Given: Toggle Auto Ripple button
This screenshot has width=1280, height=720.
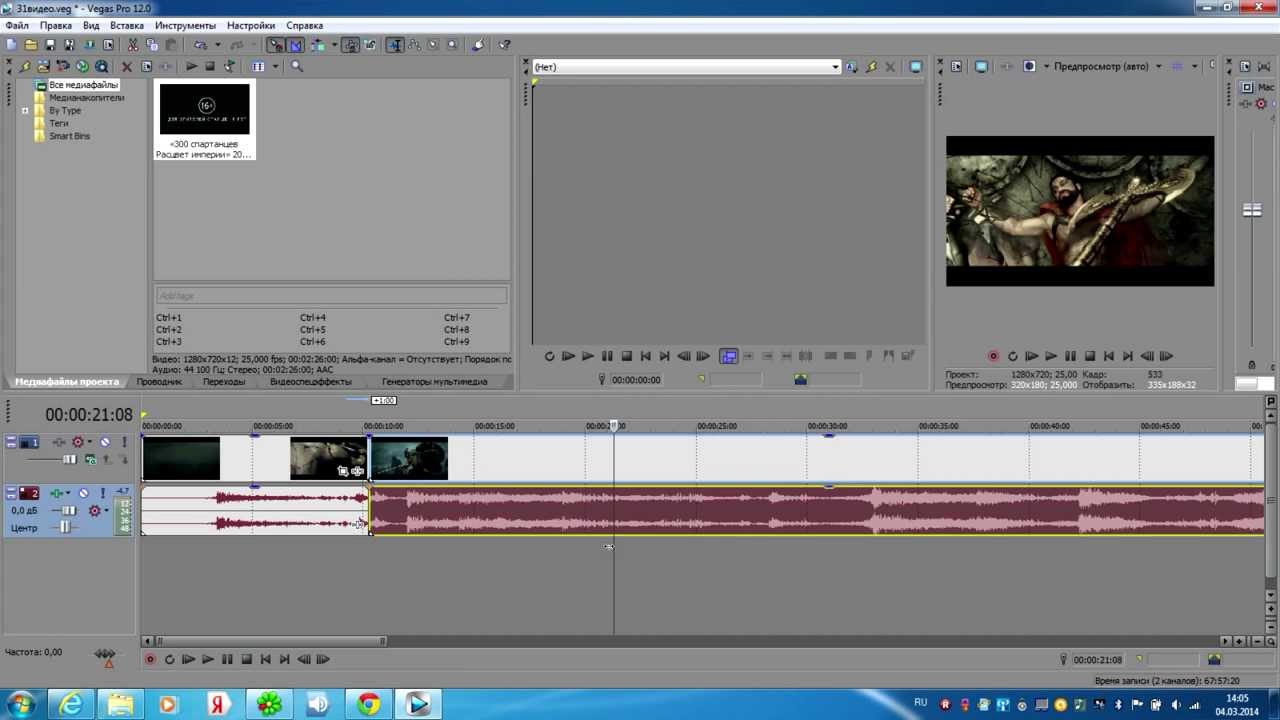Looking at the screenshot, I should pos(318,45).
